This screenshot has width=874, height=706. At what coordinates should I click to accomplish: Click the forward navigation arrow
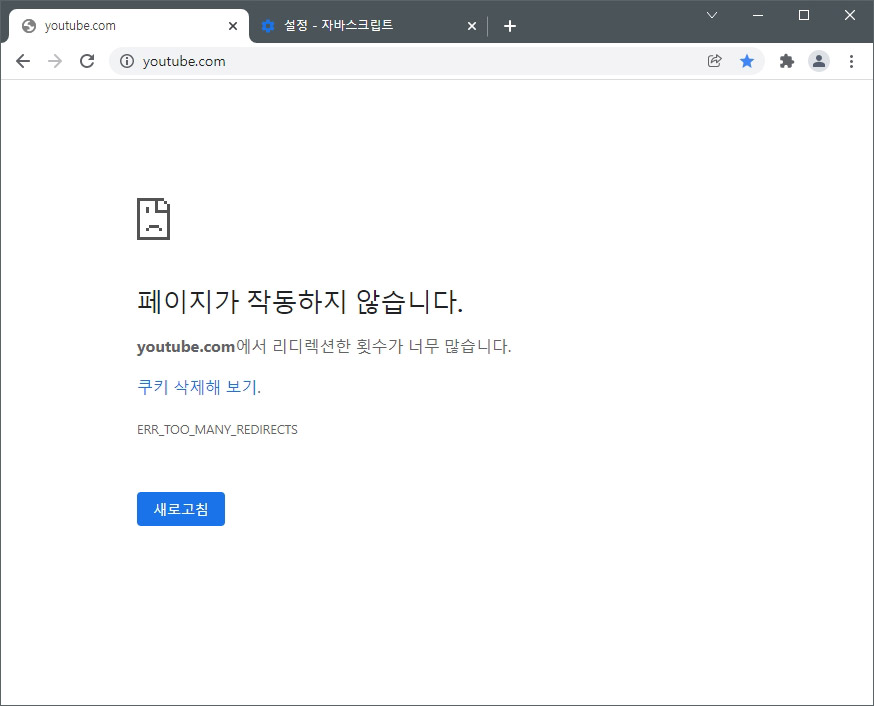54,60
